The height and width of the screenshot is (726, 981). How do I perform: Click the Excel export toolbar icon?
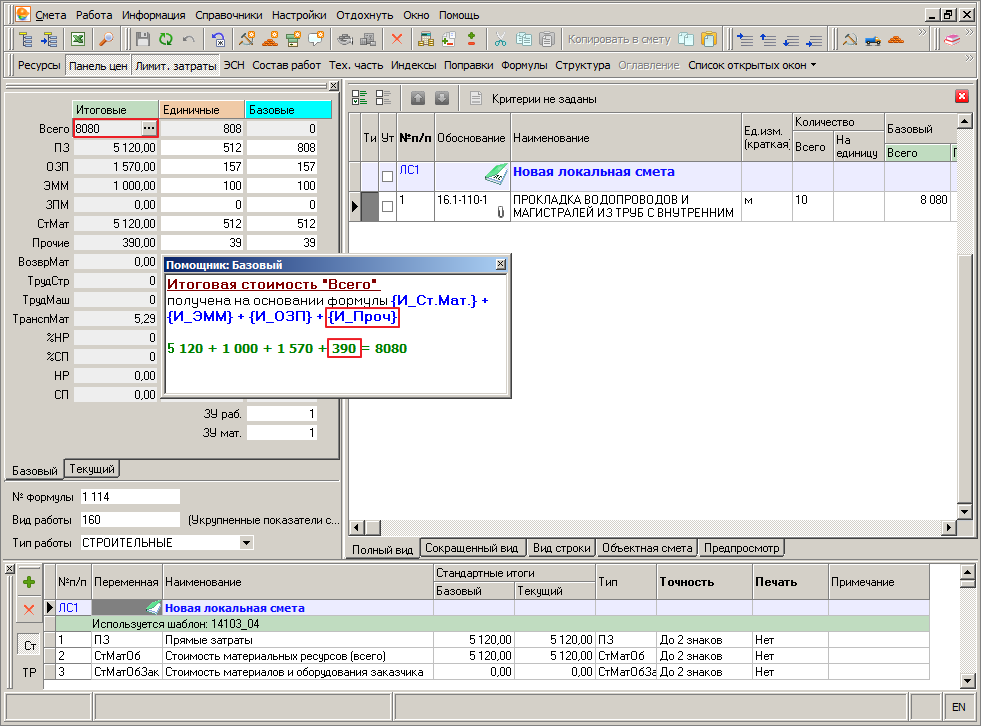[x=78, y=39]
